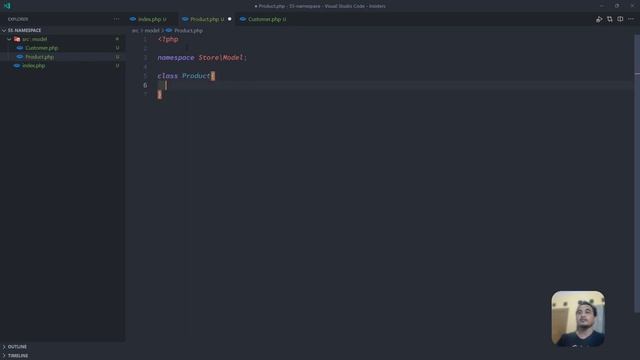Click the webcam overlay thumbnail

(x=578, y=318)
